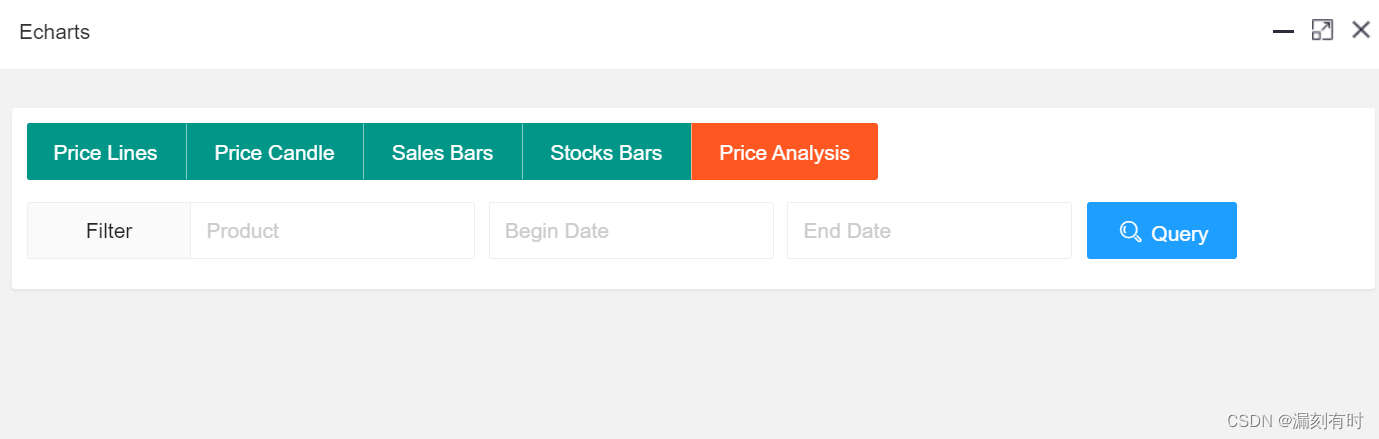The height and width of the screenshot is (439, 1379).
Task: Open the Price Candle tab
Action: (275, 152)
